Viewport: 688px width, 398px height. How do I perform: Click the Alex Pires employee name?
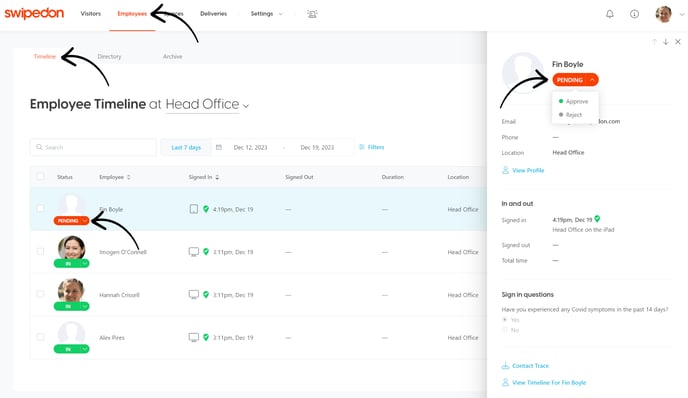coord(112,337)
